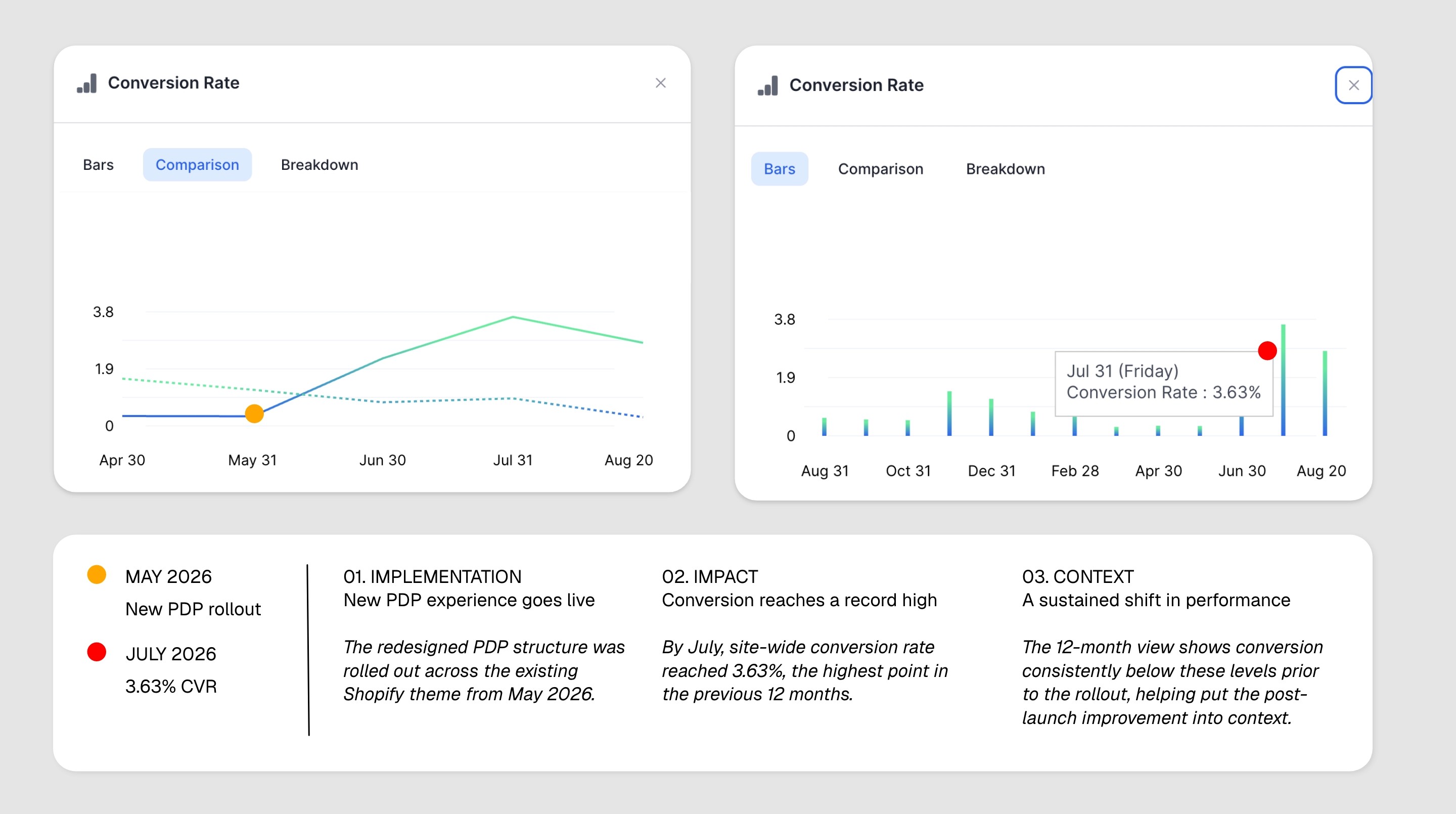1456x814 pixels.
Task: Click the bar chart icon in the right Conversion Rate card
Action: (768, 85)
